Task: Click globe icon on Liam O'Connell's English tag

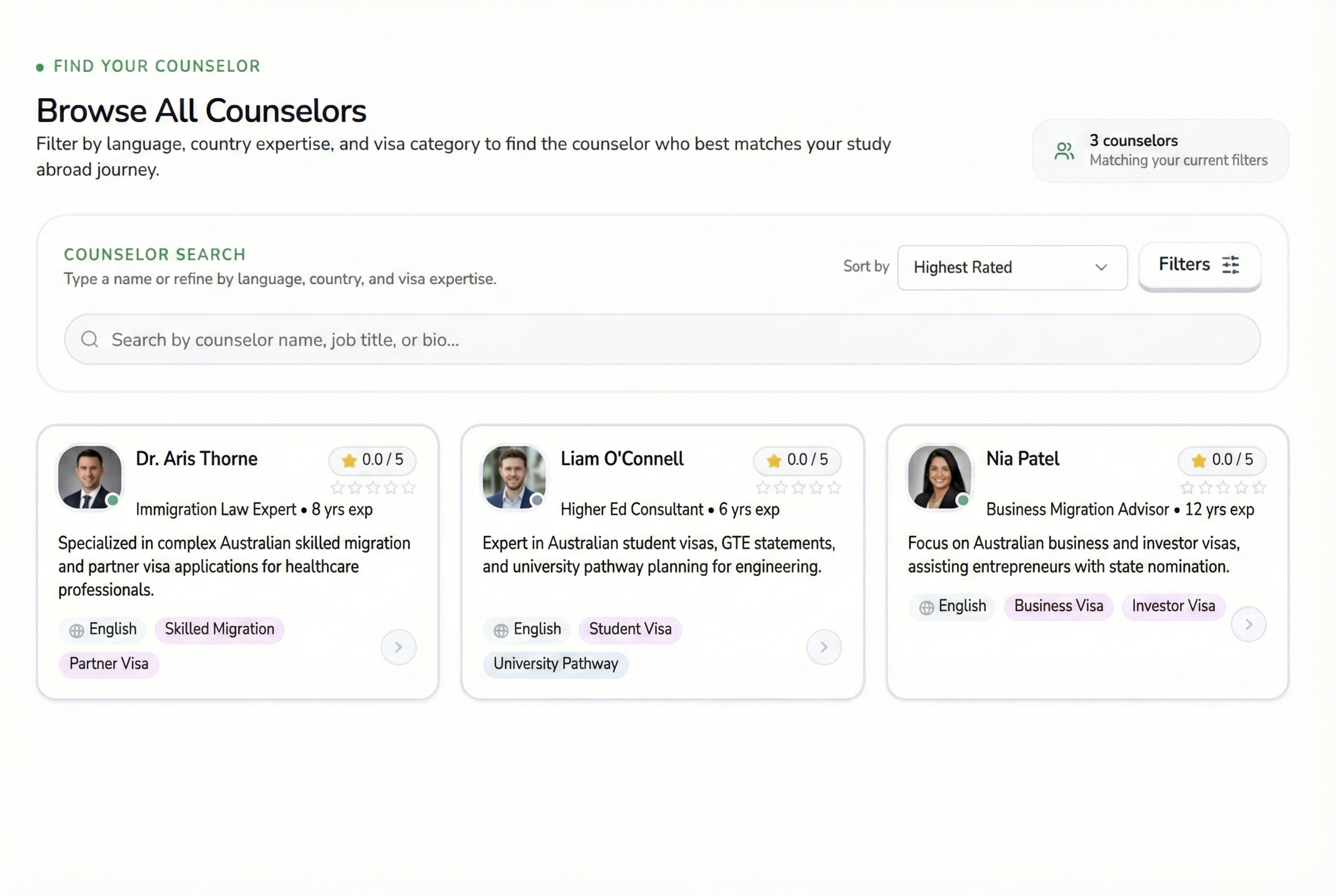Action: (501, 630)
